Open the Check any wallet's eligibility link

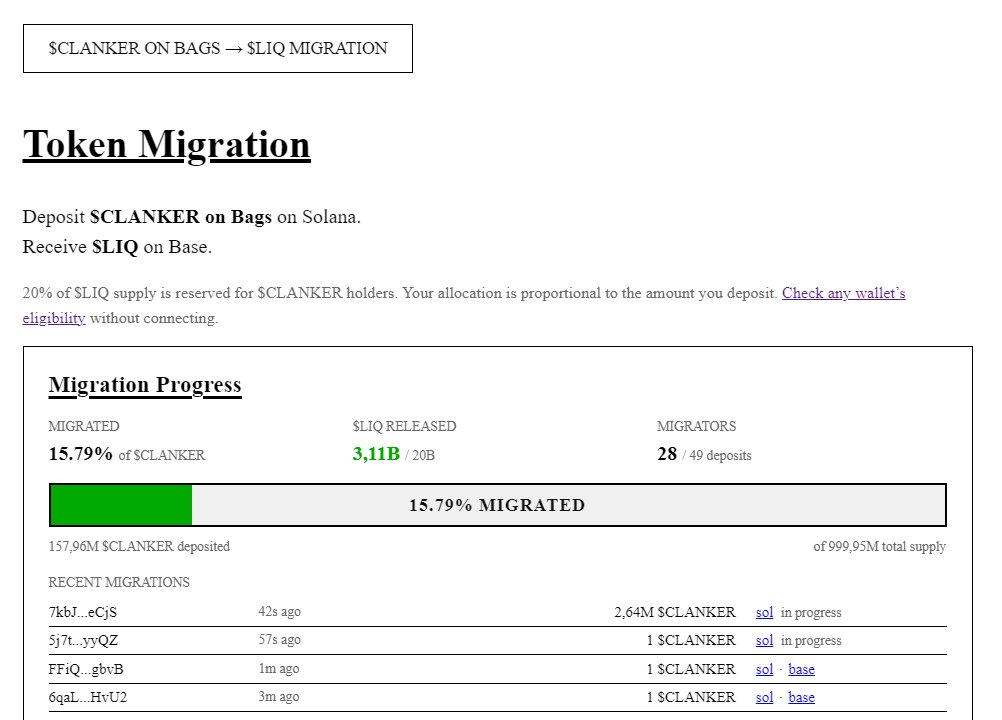(845, 293)
